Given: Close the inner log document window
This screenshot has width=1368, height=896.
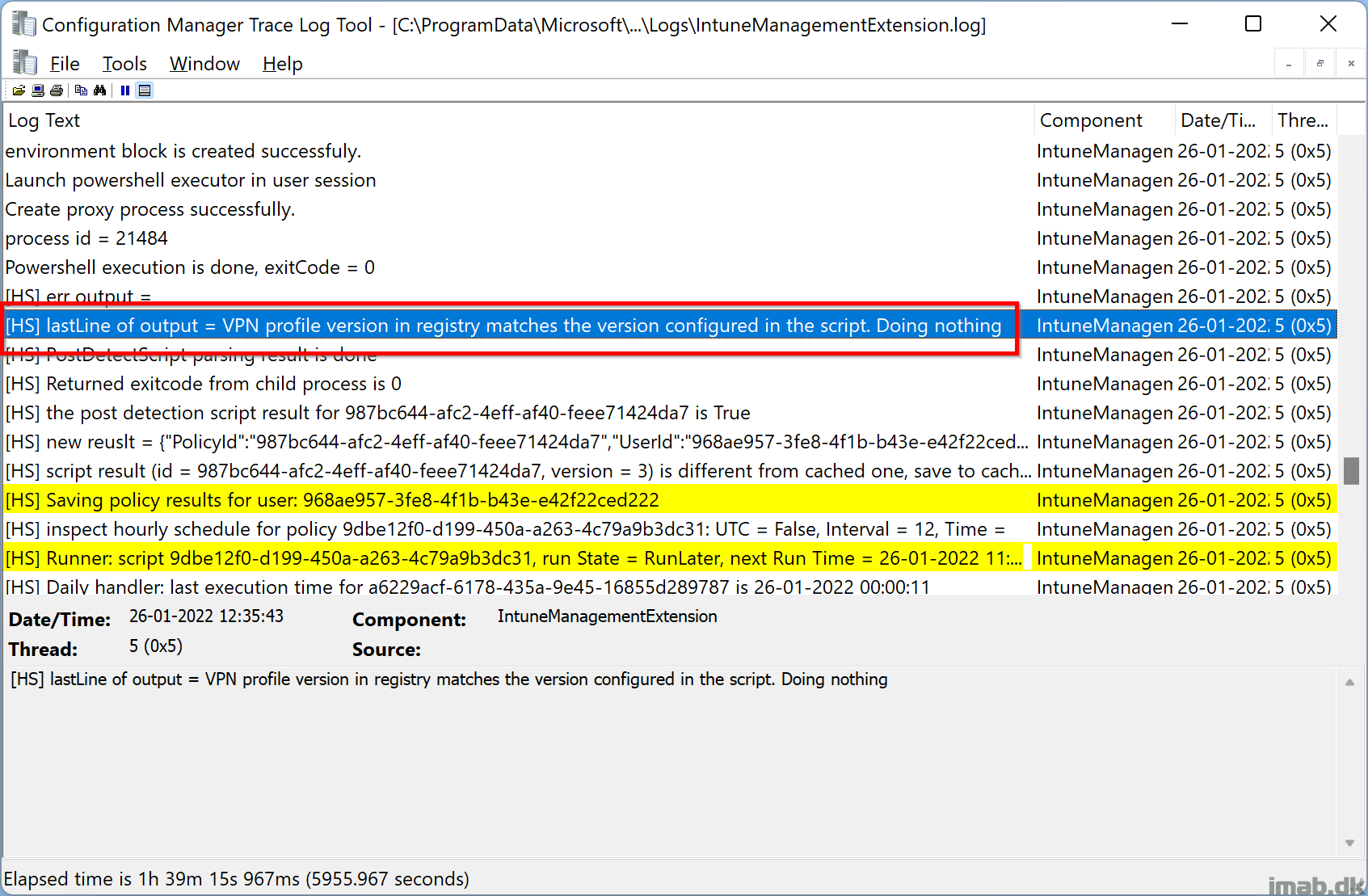Looking at the screenshot, I should (1351, 63).
